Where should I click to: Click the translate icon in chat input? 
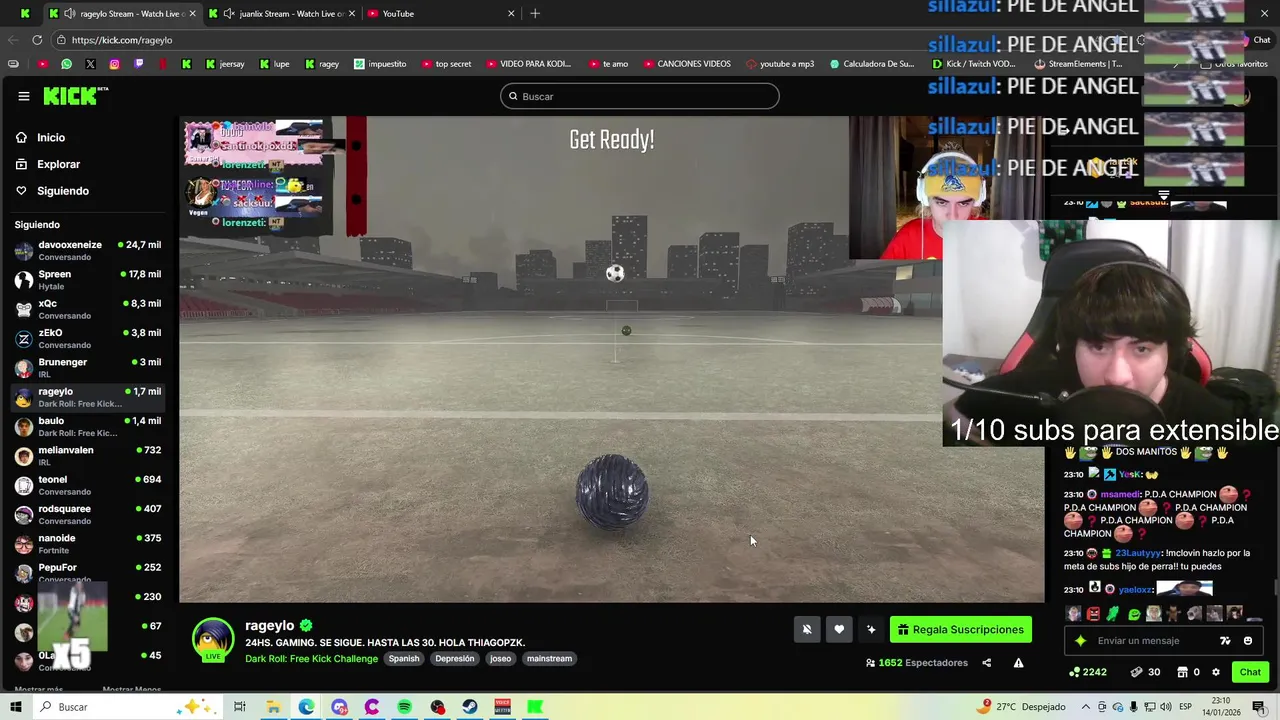tap(1225, 641)
